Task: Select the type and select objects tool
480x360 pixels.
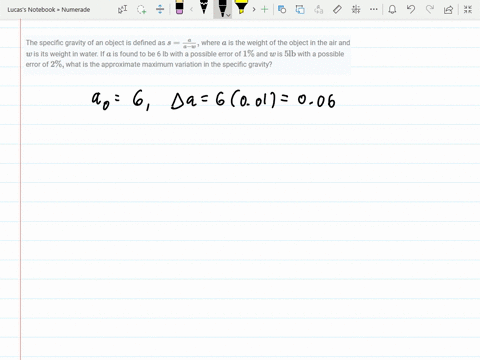Action: [122, 9]
